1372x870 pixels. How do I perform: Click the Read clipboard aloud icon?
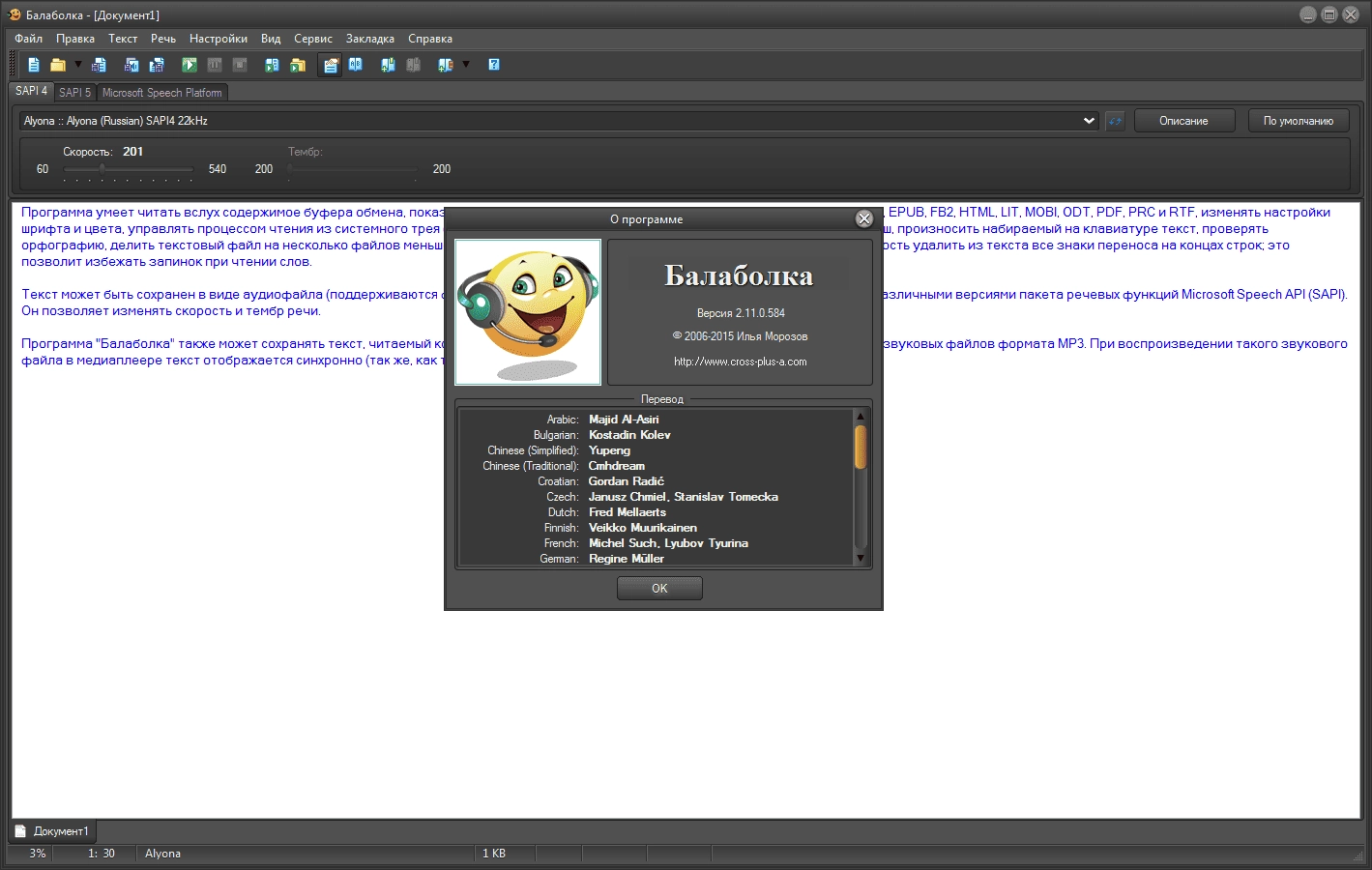coord(273,65)
